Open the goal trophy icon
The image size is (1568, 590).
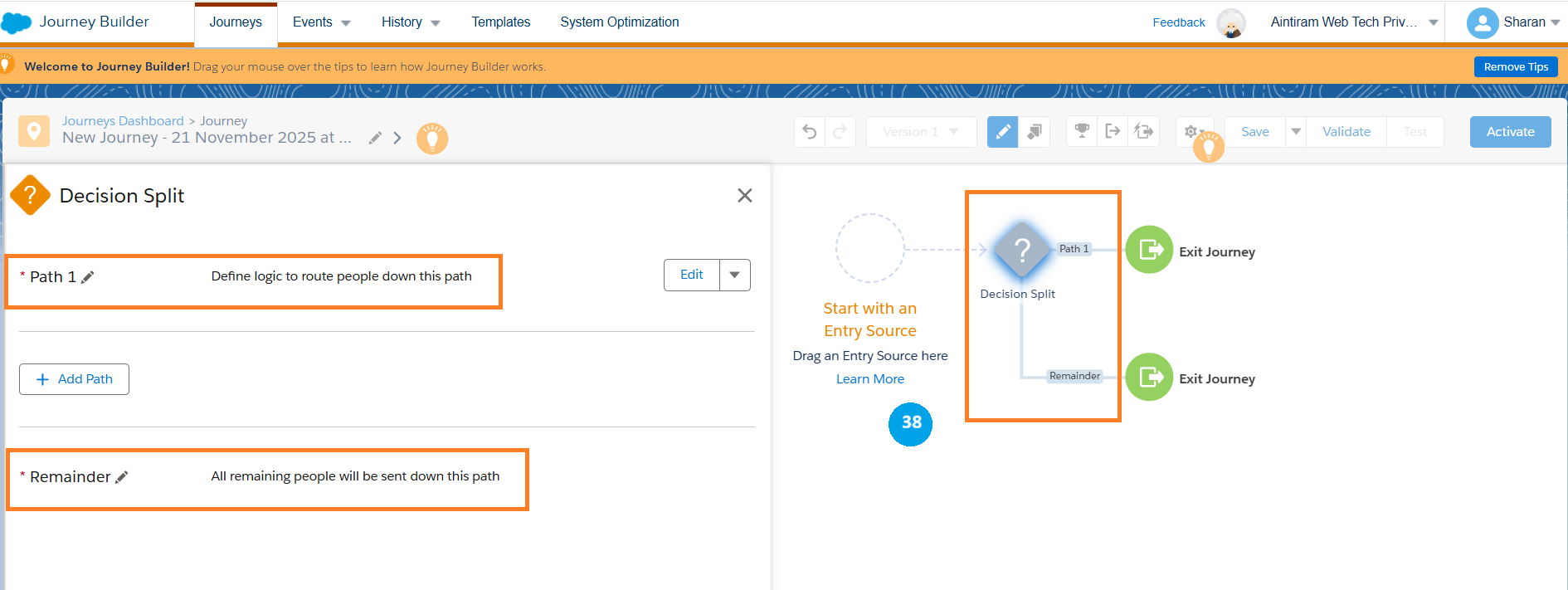[x=1082, y=131]
